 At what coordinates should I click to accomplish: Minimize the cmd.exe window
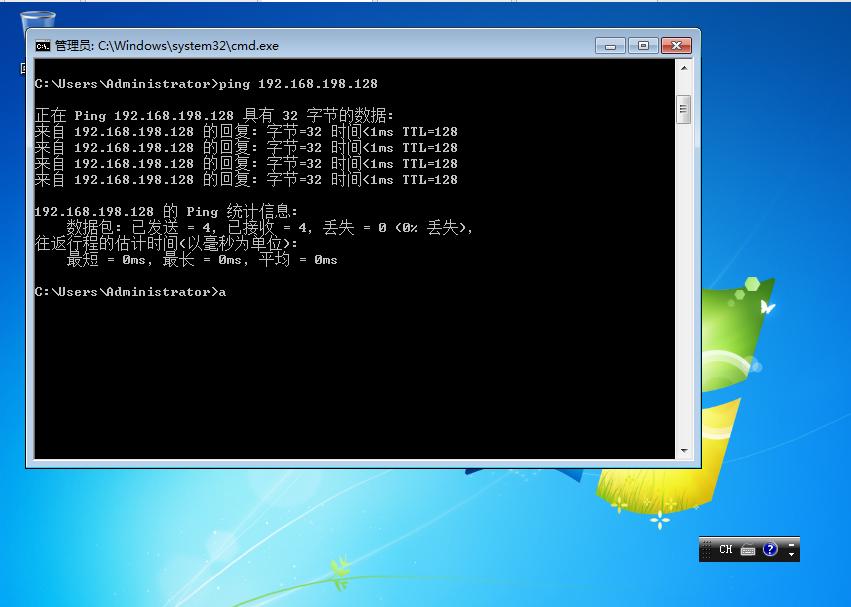click(x=610, y=46)
